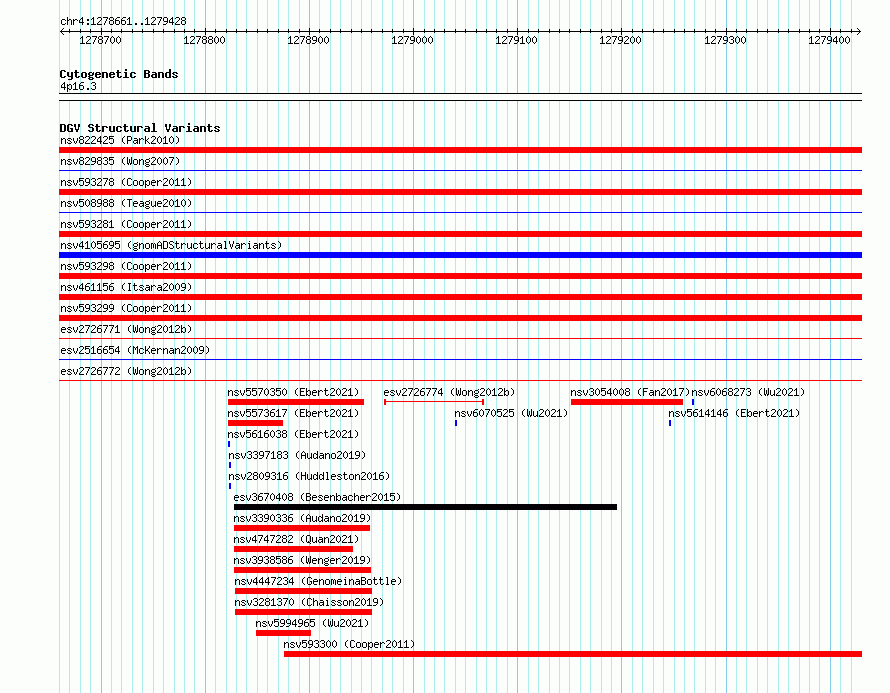Open nsv3054008 (Fan2017) label
Viewport: 890px width, 693px height.
(x=630, y=392)
